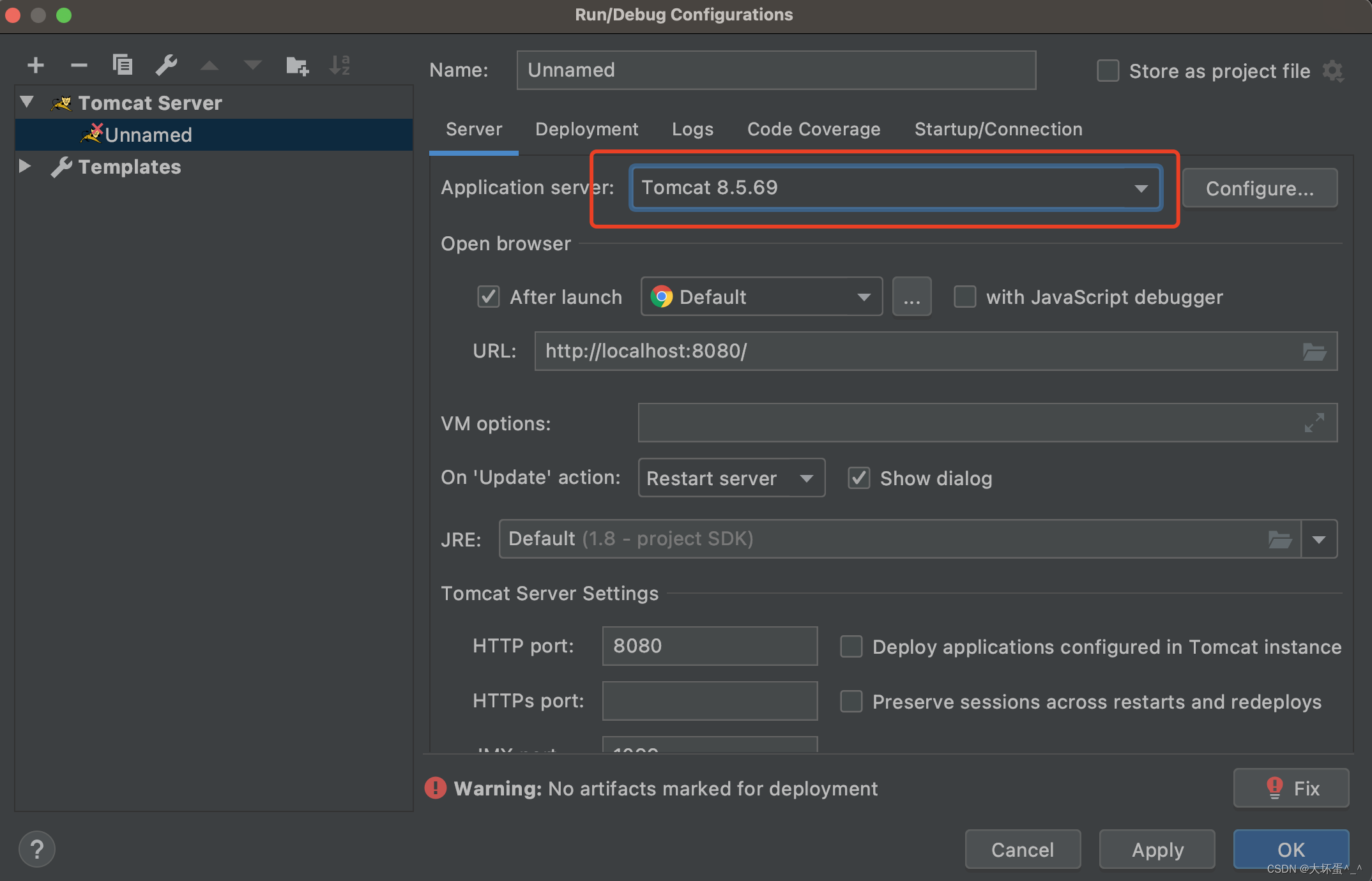
Task: Focus the Name input field
Action: tap(776, 70)
